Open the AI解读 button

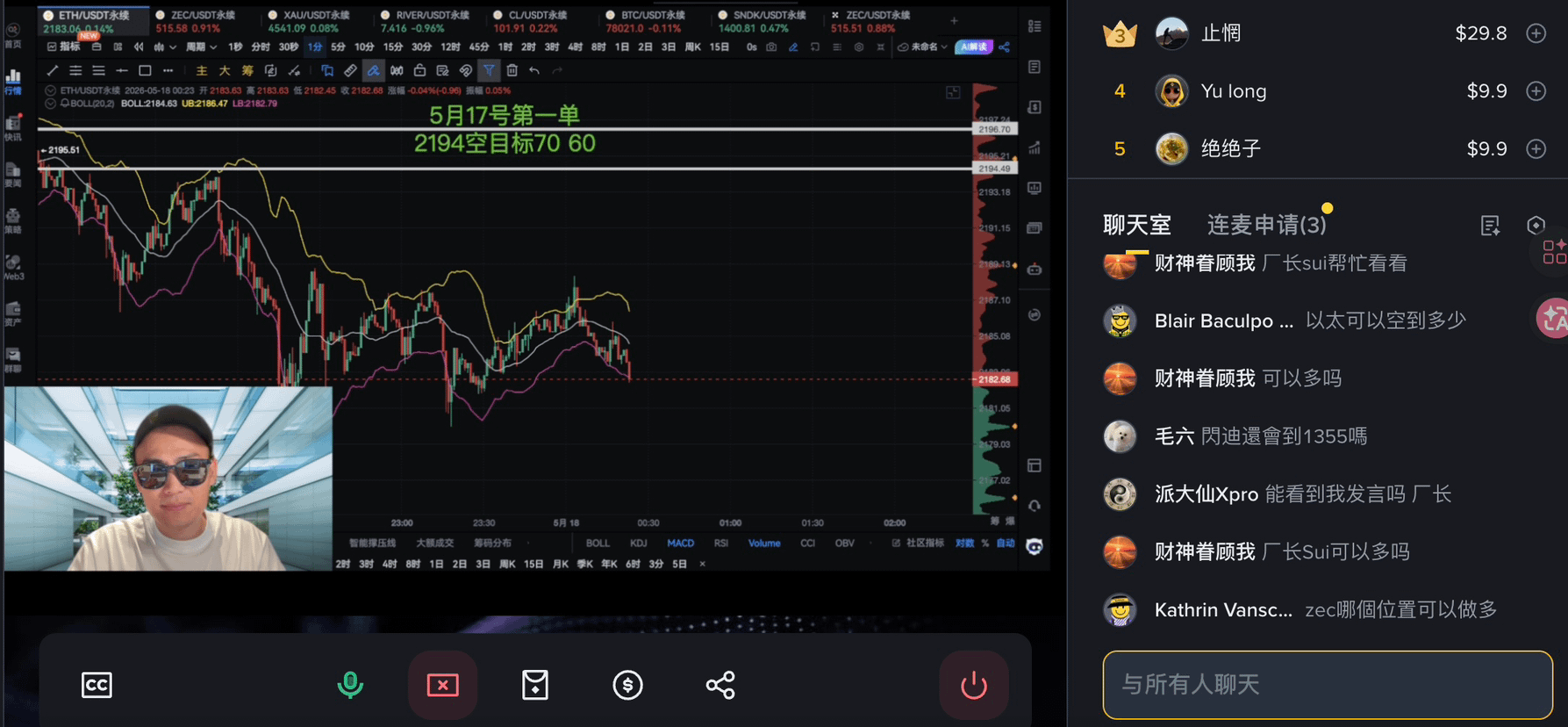[973, 47]
